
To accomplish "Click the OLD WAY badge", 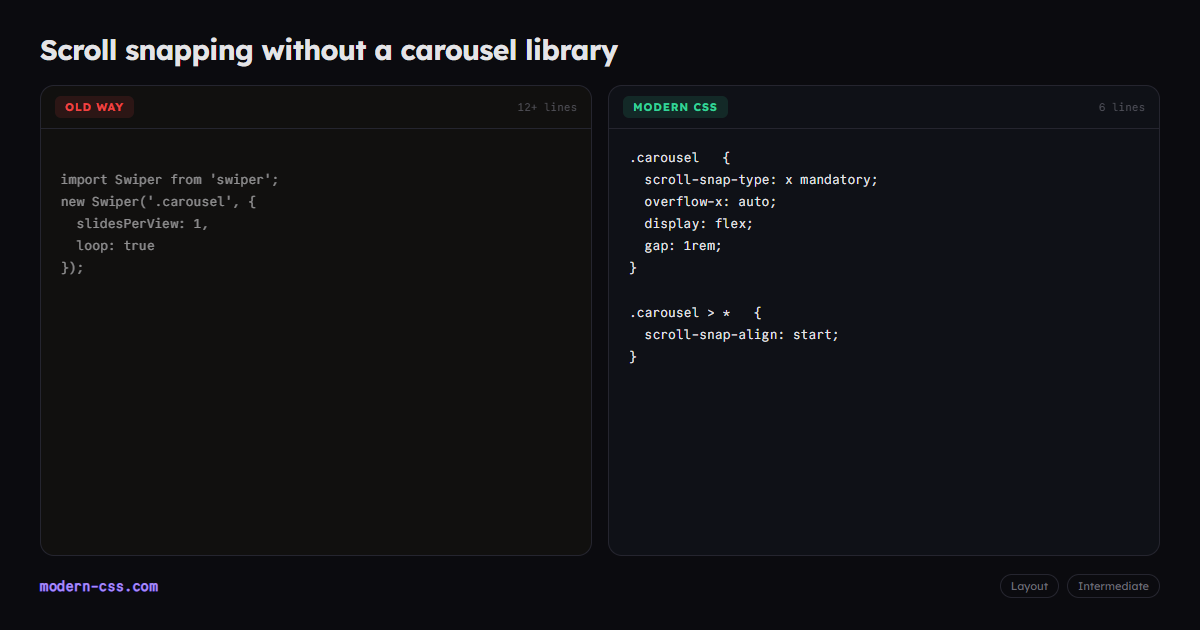I will (94, 107).
